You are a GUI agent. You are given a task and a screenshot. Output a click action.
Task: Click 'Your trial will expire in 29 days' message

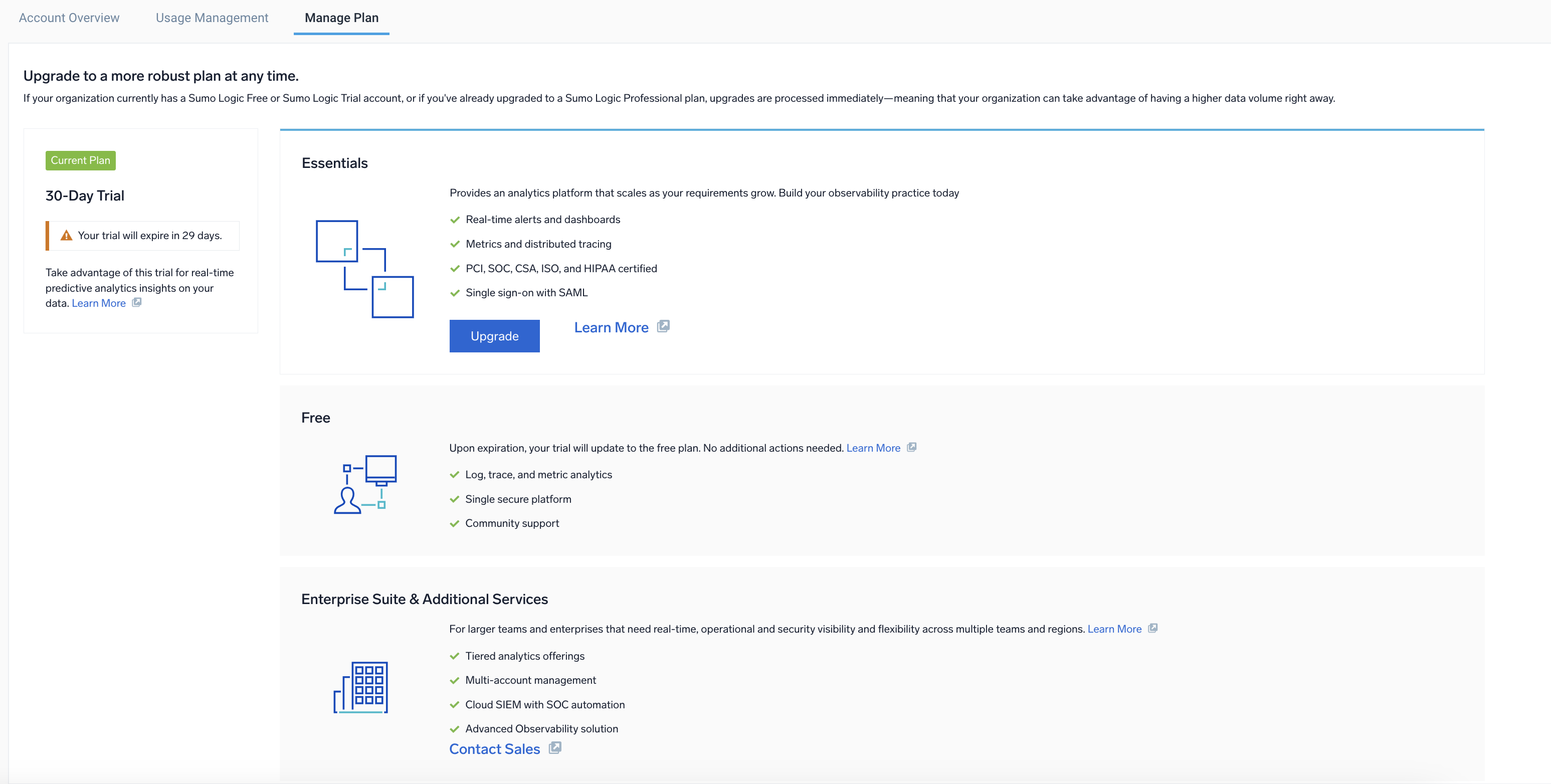coord(150,236)
